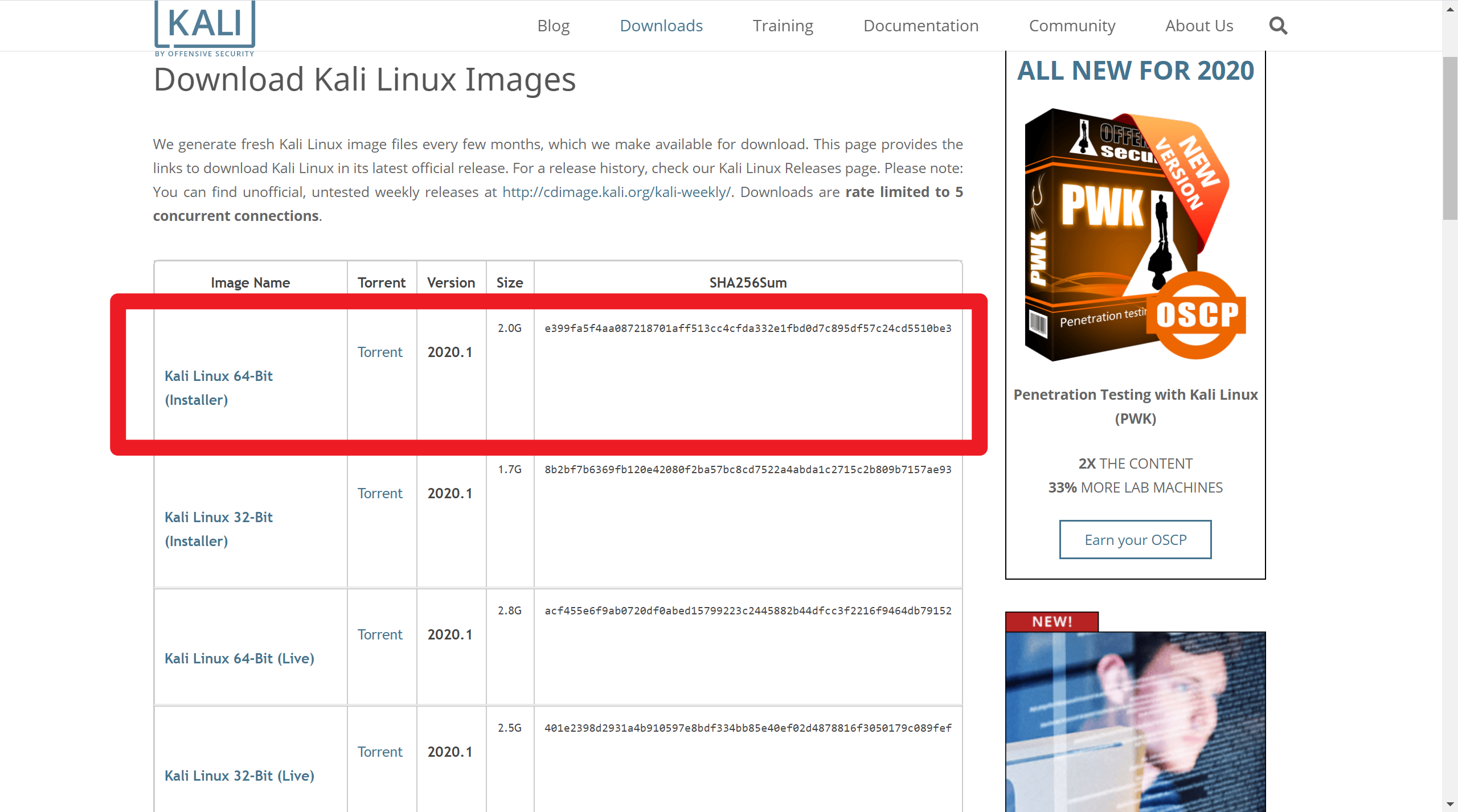Open the About Us page

(1199, 26)
